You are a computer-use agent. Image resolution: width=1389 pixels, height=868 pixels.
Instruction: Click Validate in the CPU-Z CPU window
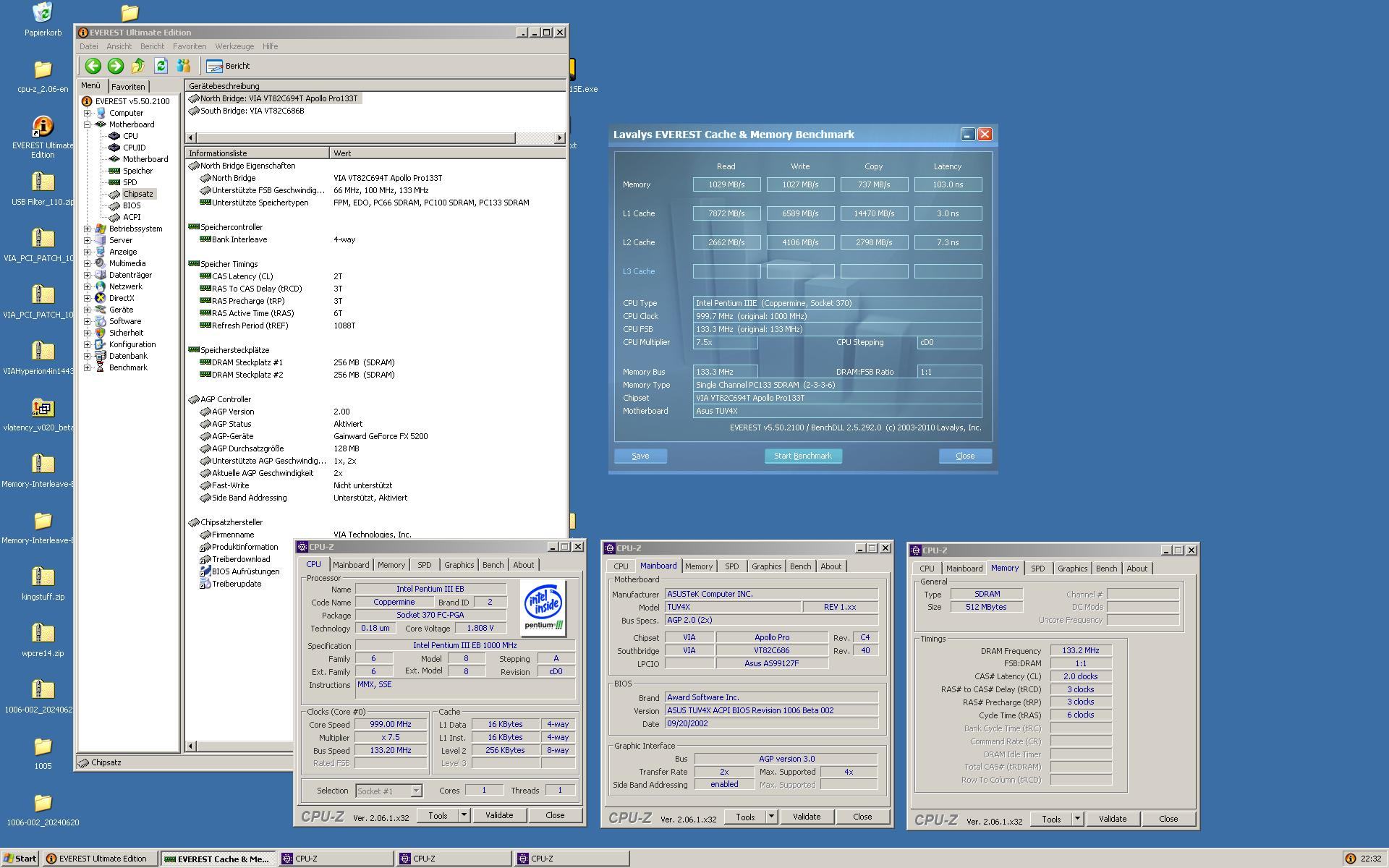pos(498,815)
